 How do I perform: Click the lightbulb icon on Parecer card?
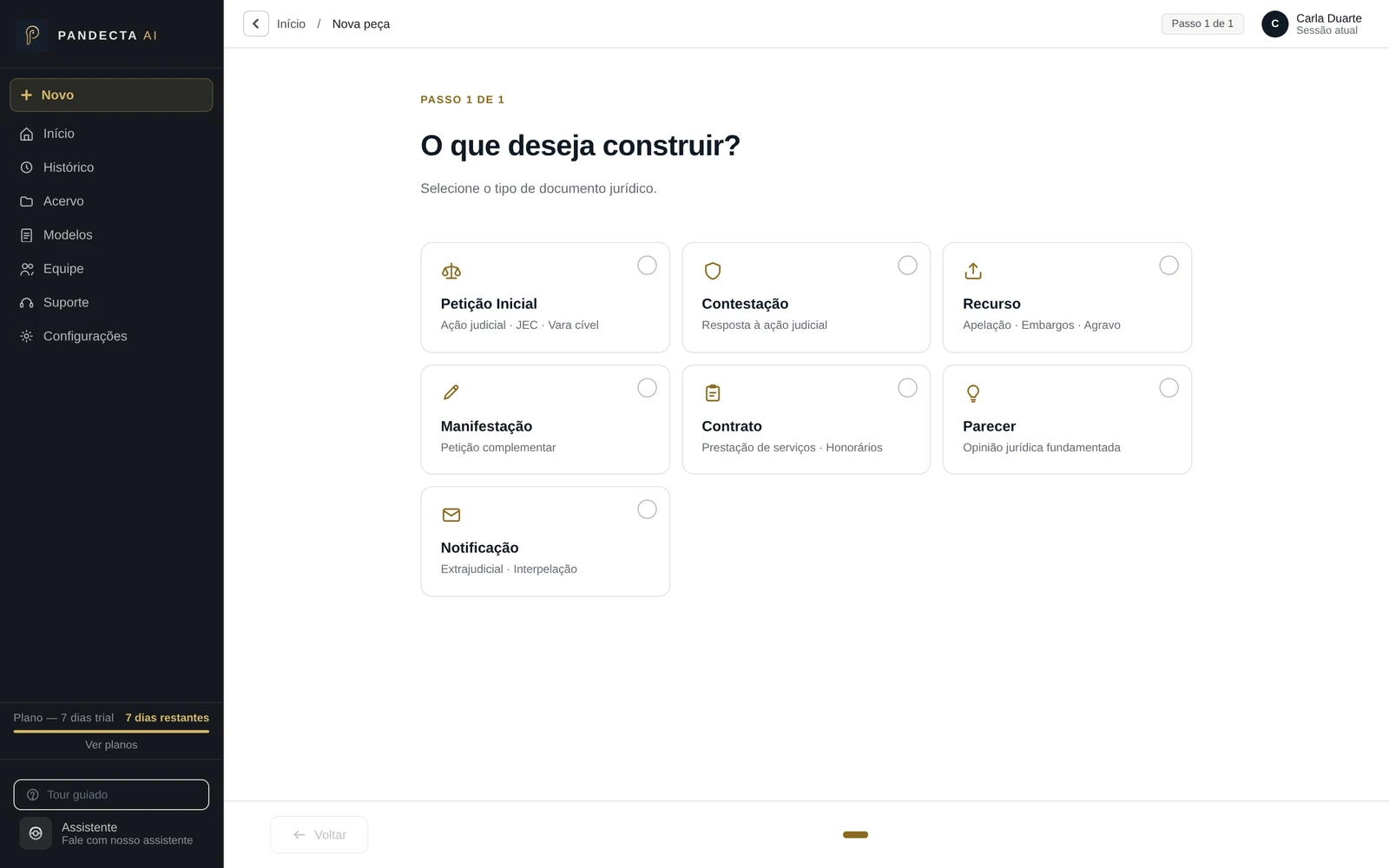[x=973, y=393]
